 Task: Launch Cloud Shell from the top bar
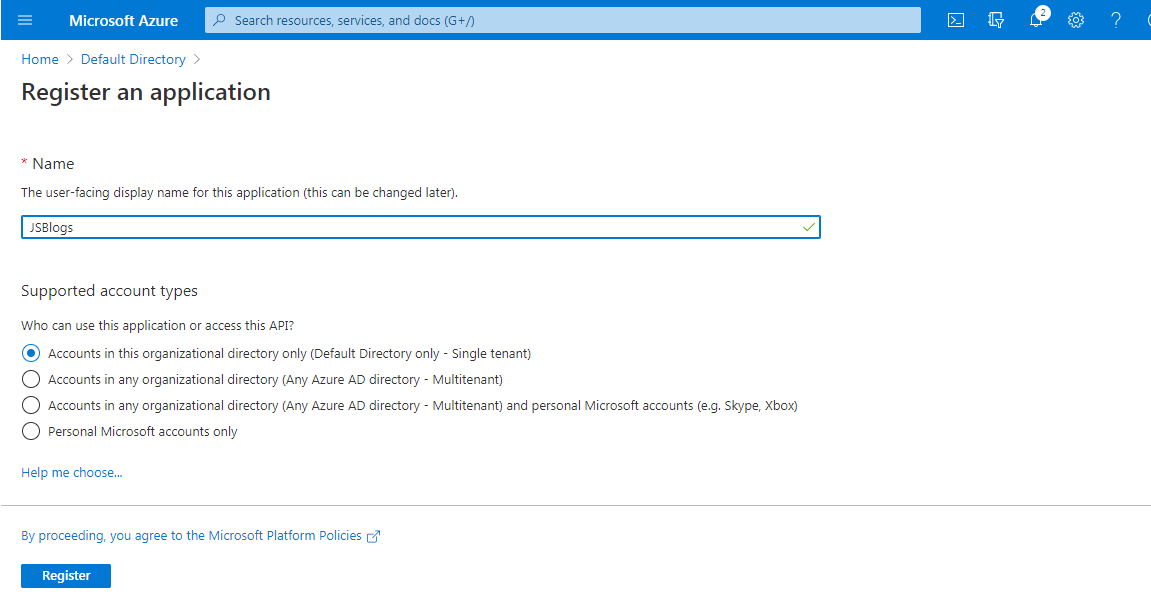[x=956, y=20]
